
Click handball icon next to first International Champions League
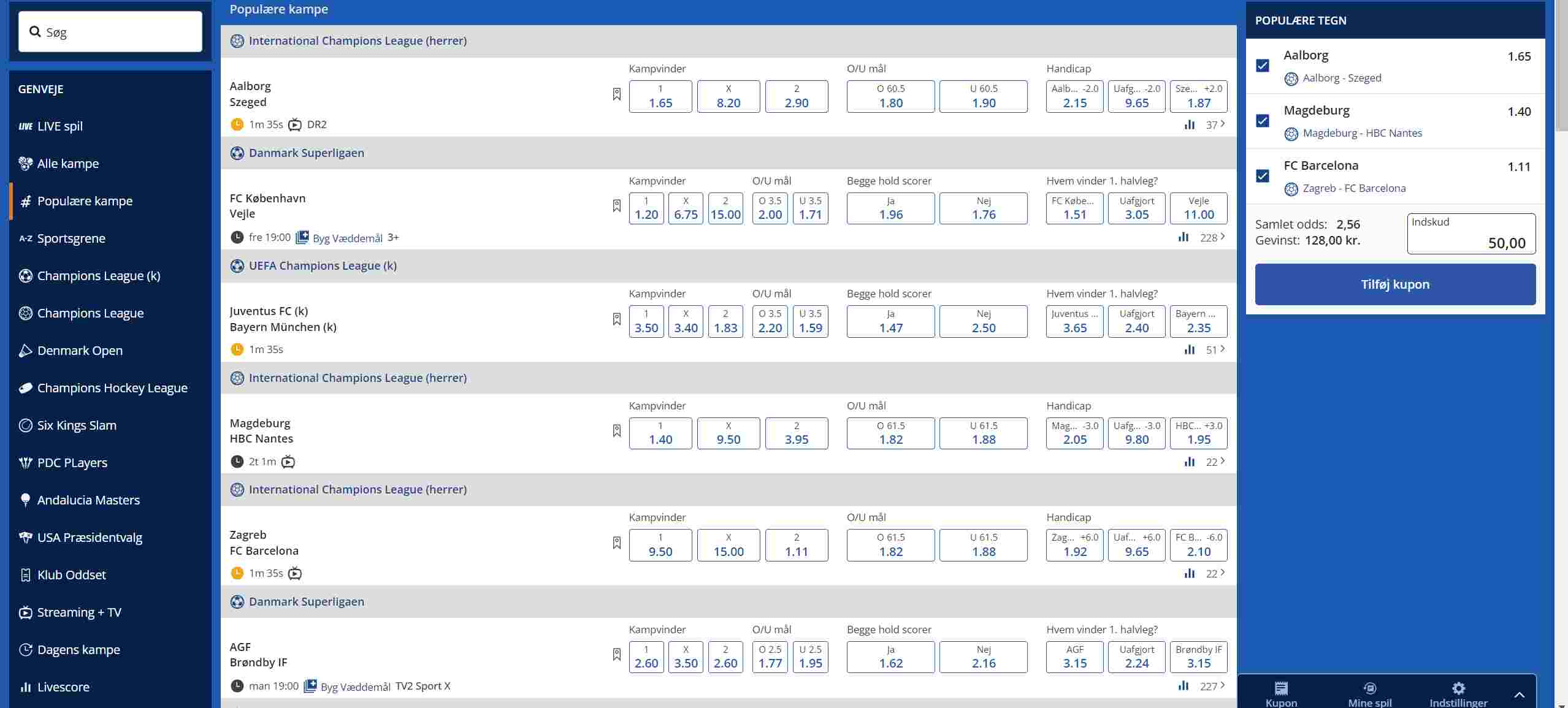tap(237, 41)
